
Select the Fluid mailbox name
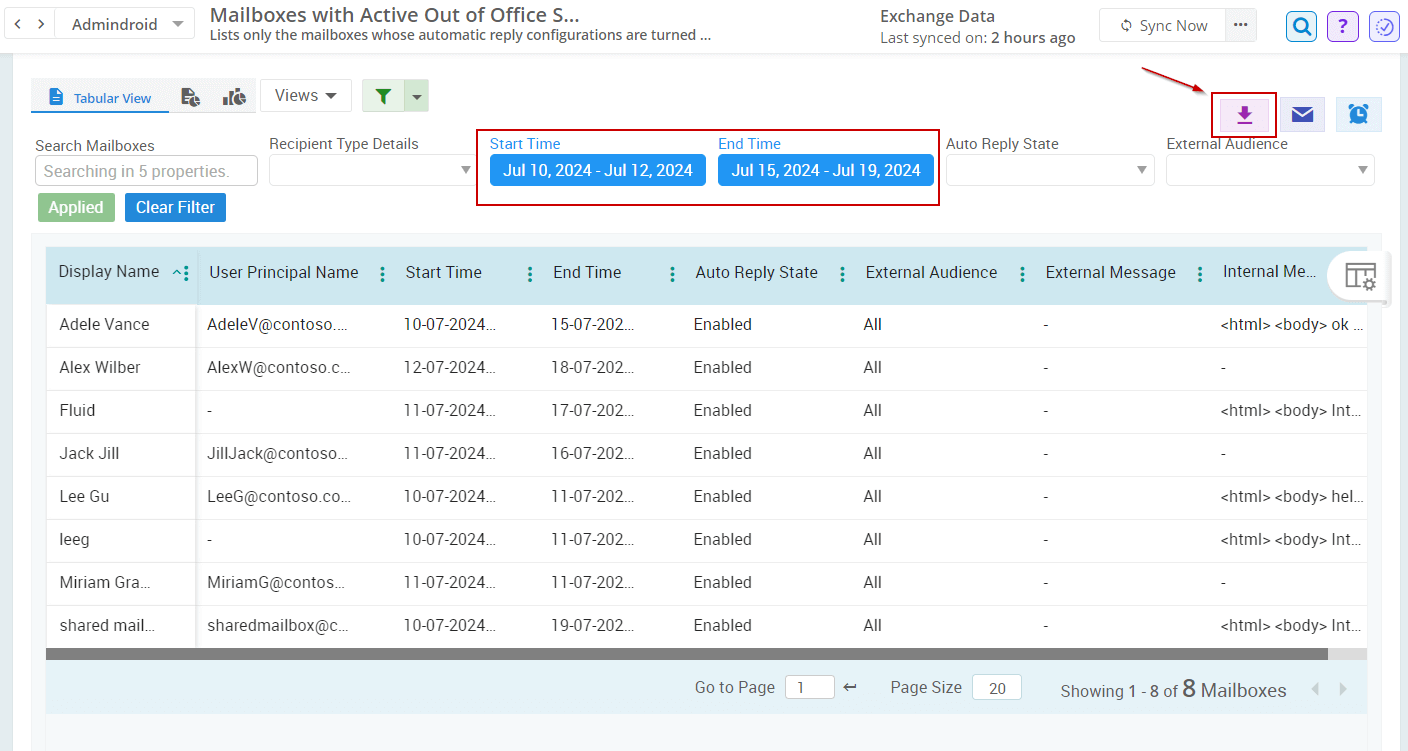point(78,410)
